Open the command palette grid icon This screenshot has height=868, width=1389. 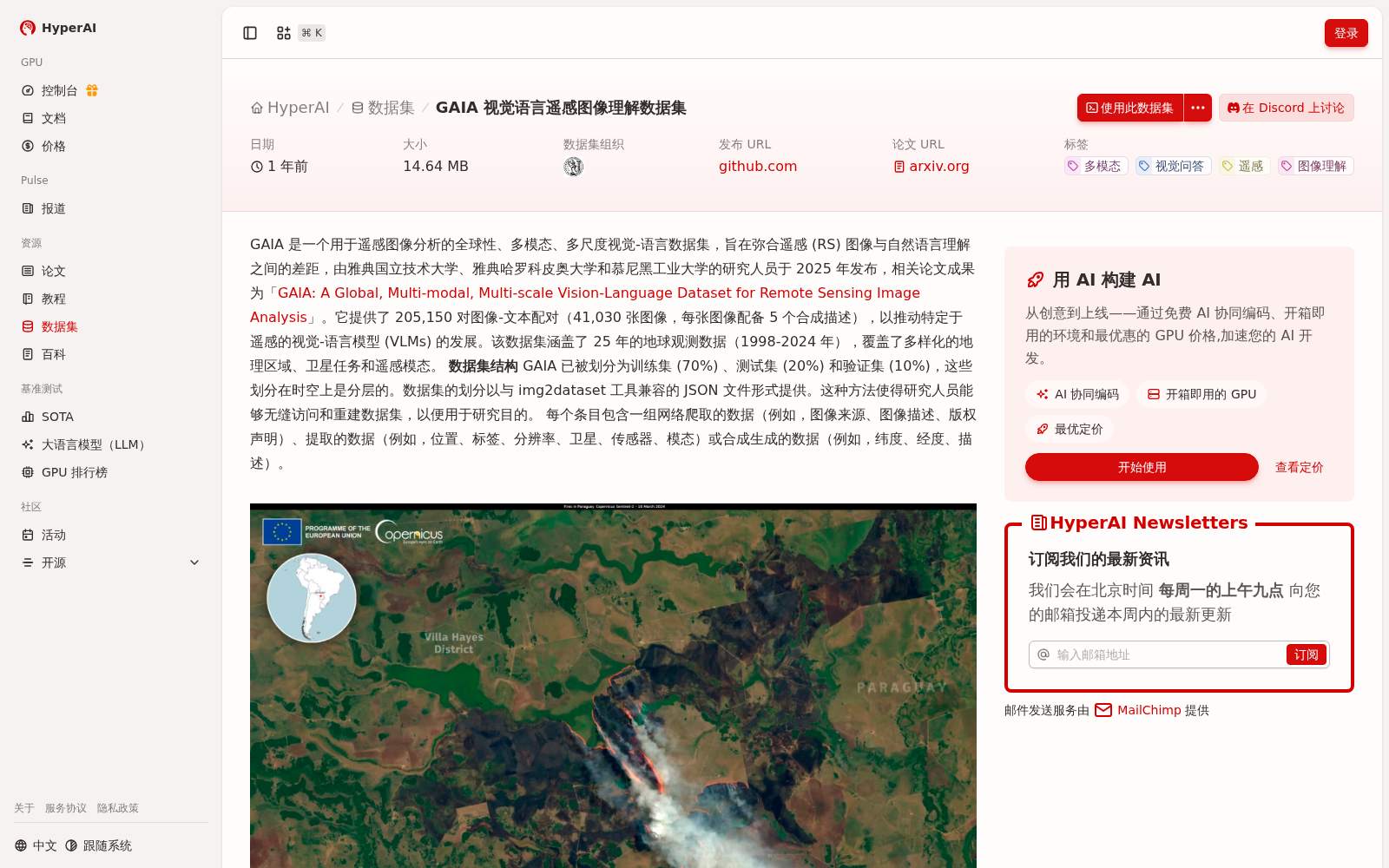(284, 33)
